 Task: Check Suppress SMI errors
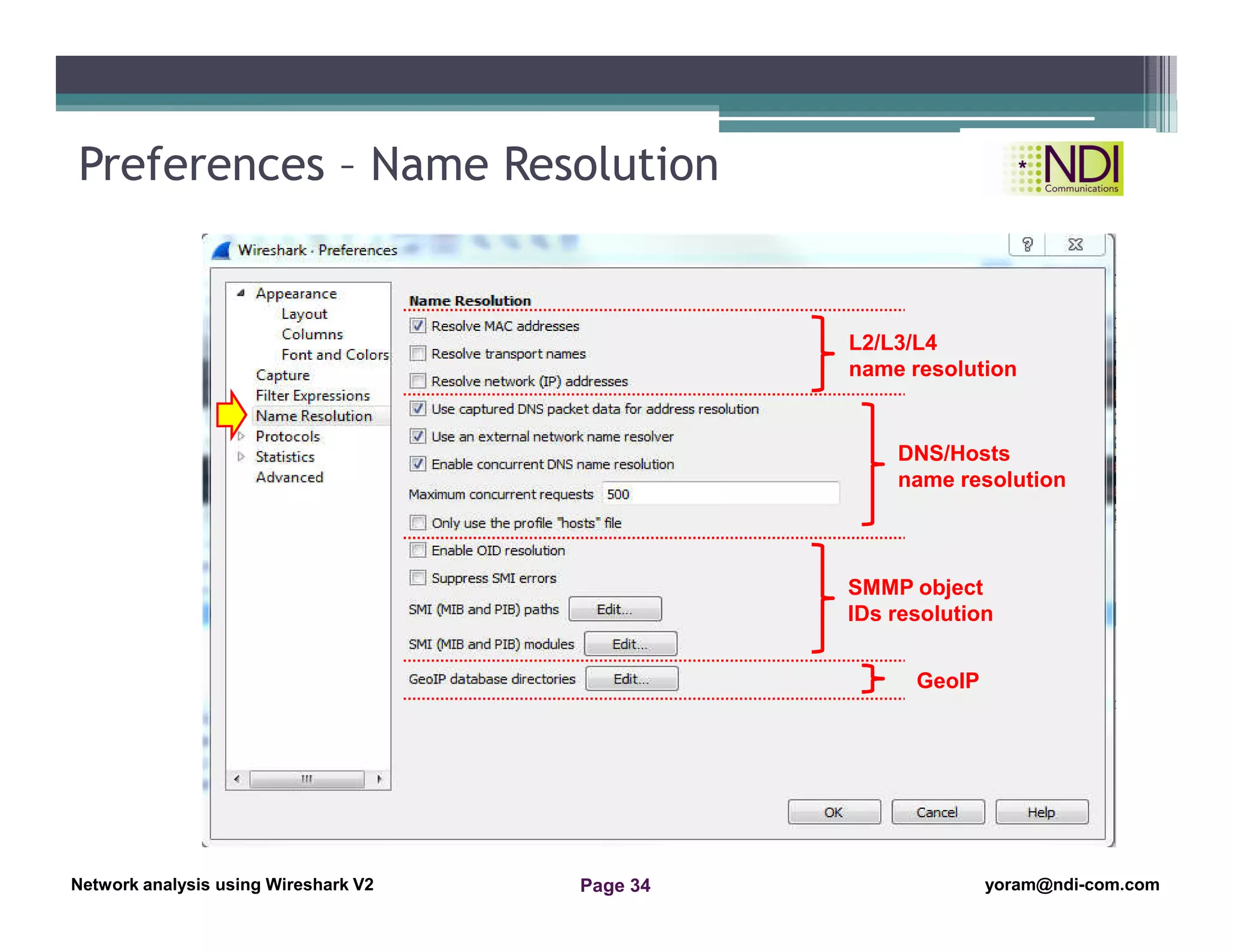pos(418,578)
